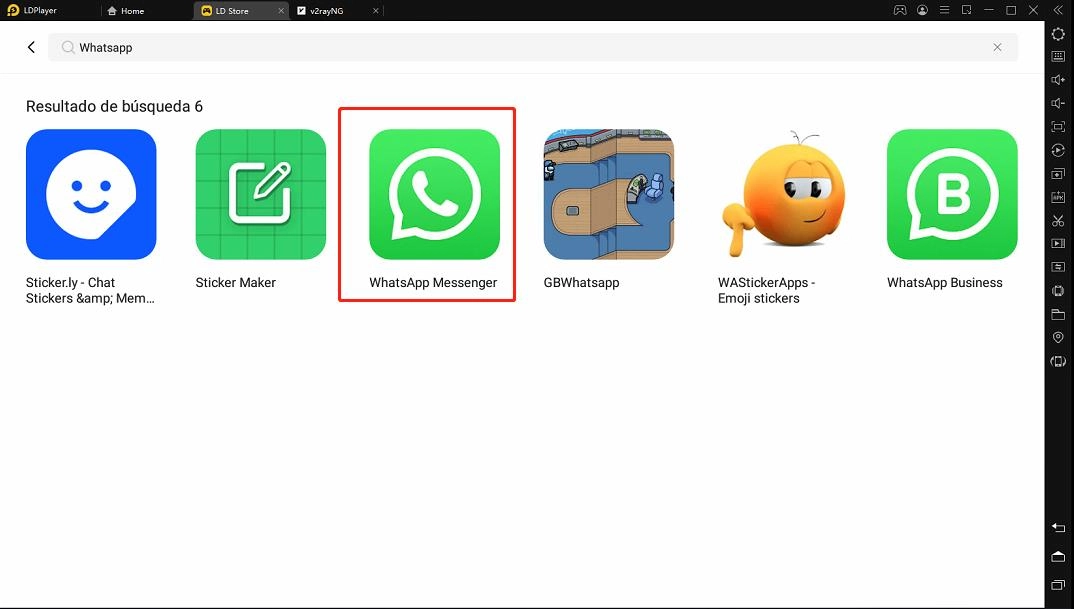Increase volume using sidebar speaker plus
The width and height of the screenshot is (1074, 609).
point(1058,79)
